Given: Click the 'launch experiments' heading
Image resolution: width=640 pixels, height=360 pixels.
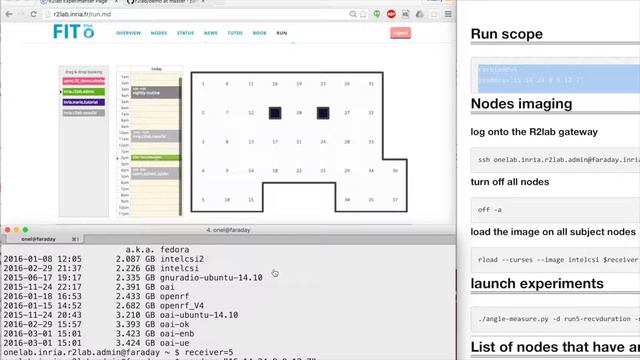Looking at the screenshot, I should (x=537, y=283).
